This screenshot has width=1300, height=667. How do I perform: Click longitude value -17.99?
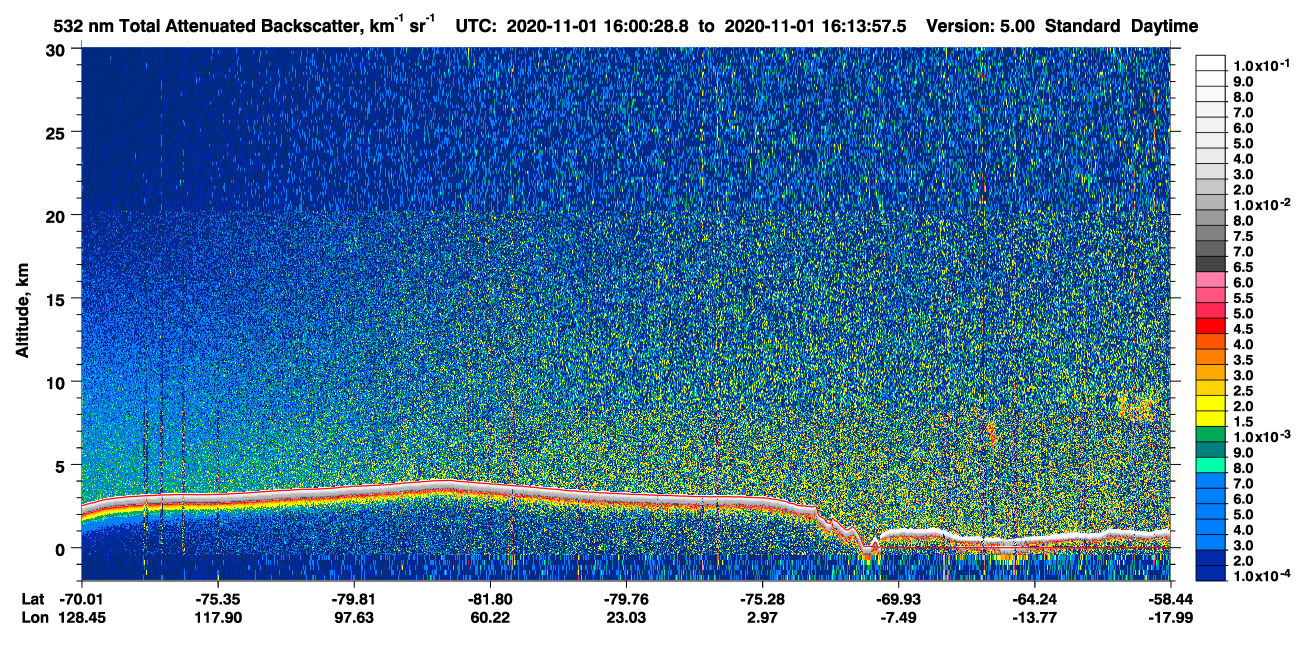click(x=1169, y=618)
